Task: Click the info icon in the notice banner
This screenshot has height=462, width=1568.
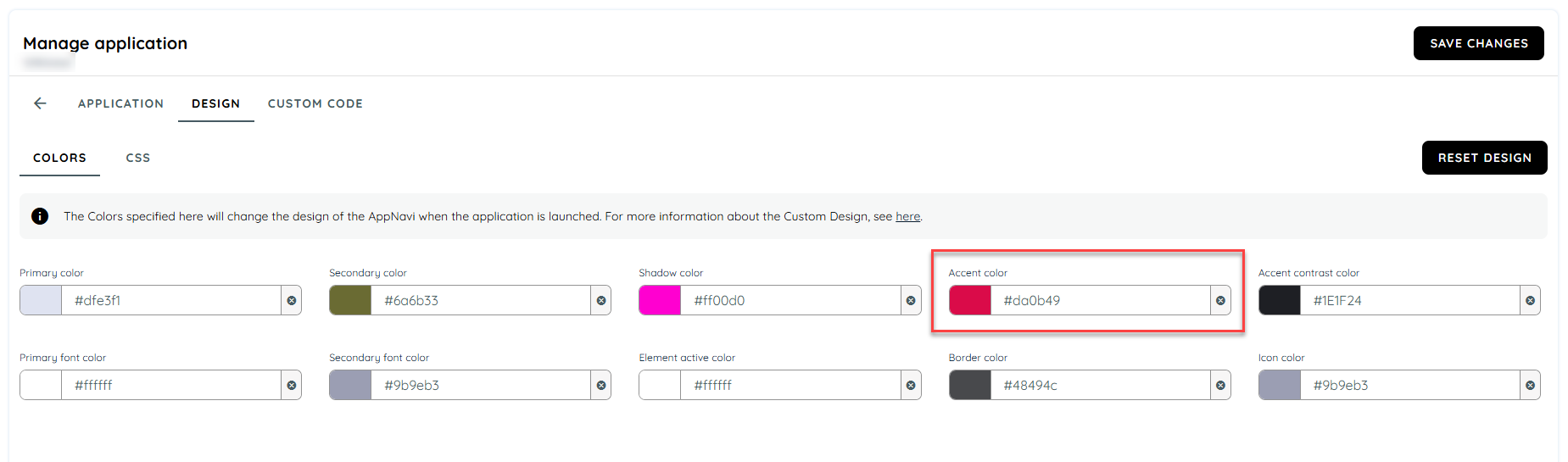Action: coord(40,216)
